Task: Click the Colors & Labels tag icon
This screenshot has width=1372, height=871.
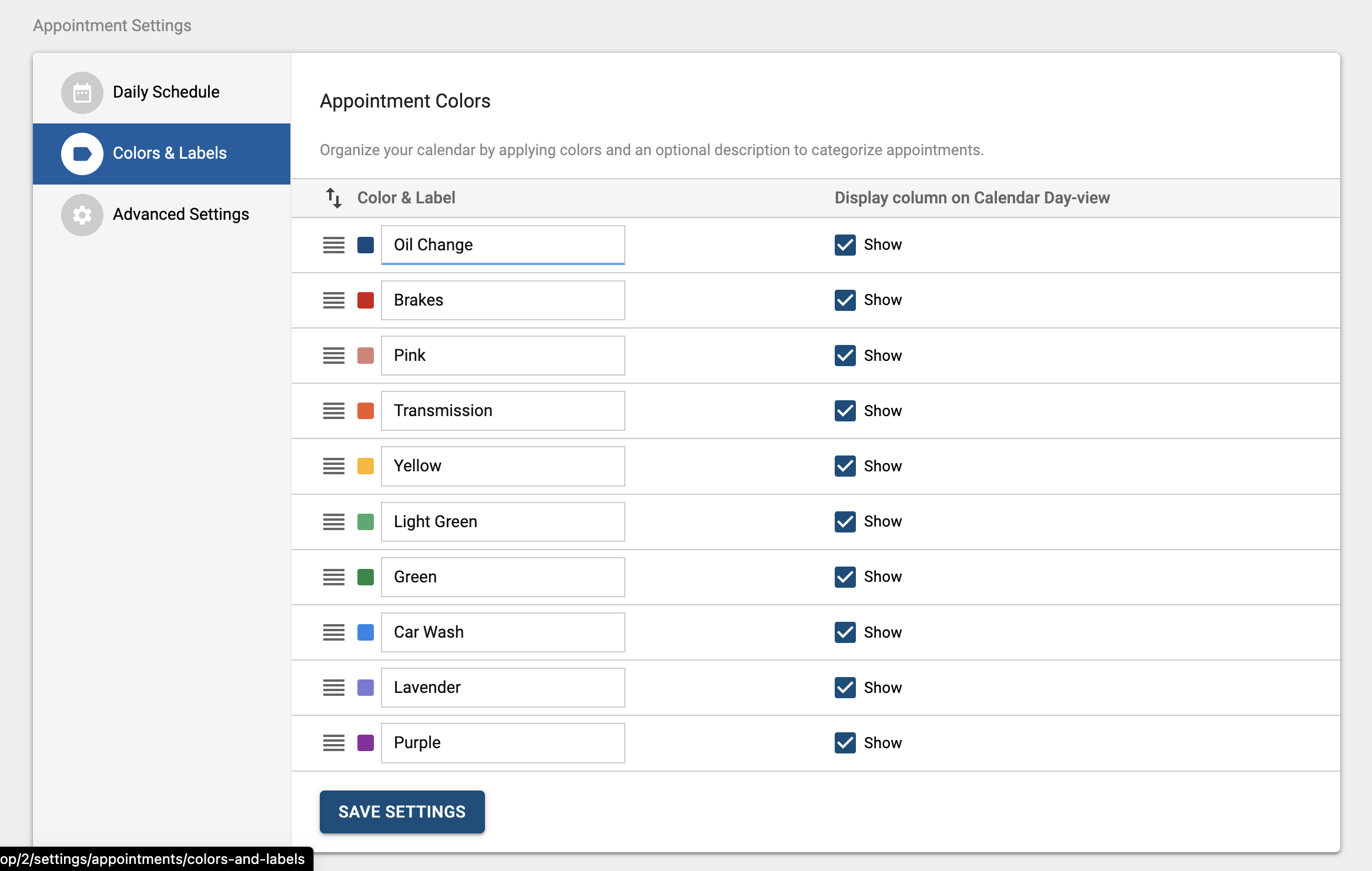Action: tap(82, 154)
